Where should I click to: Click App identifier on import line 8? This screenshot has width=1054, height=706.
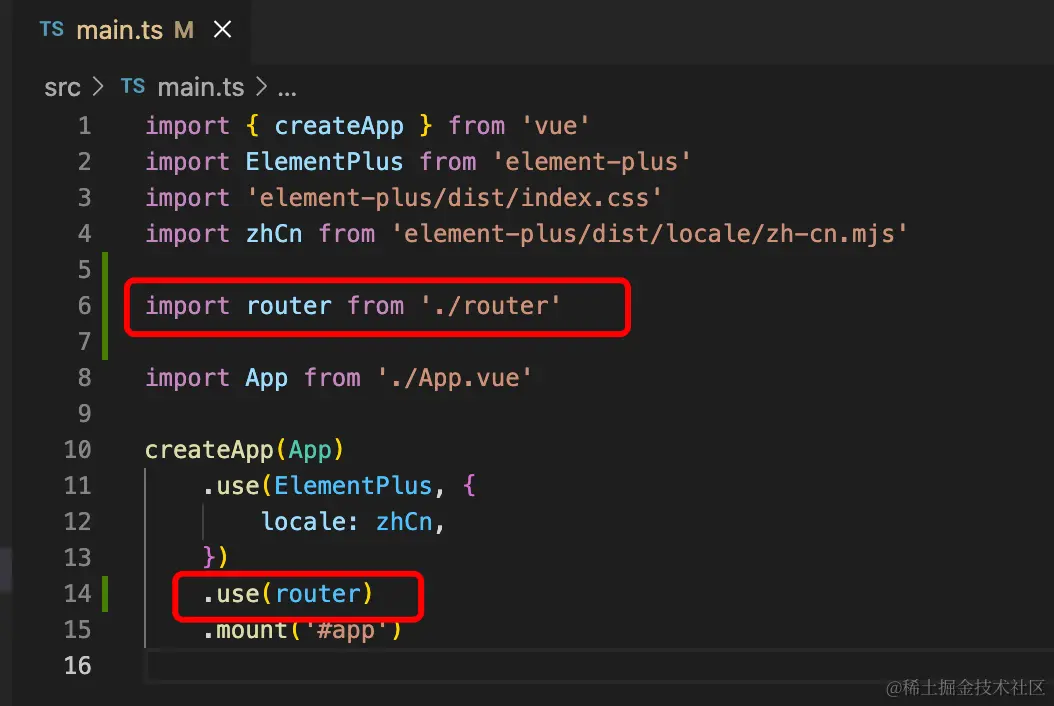point(266,378)
